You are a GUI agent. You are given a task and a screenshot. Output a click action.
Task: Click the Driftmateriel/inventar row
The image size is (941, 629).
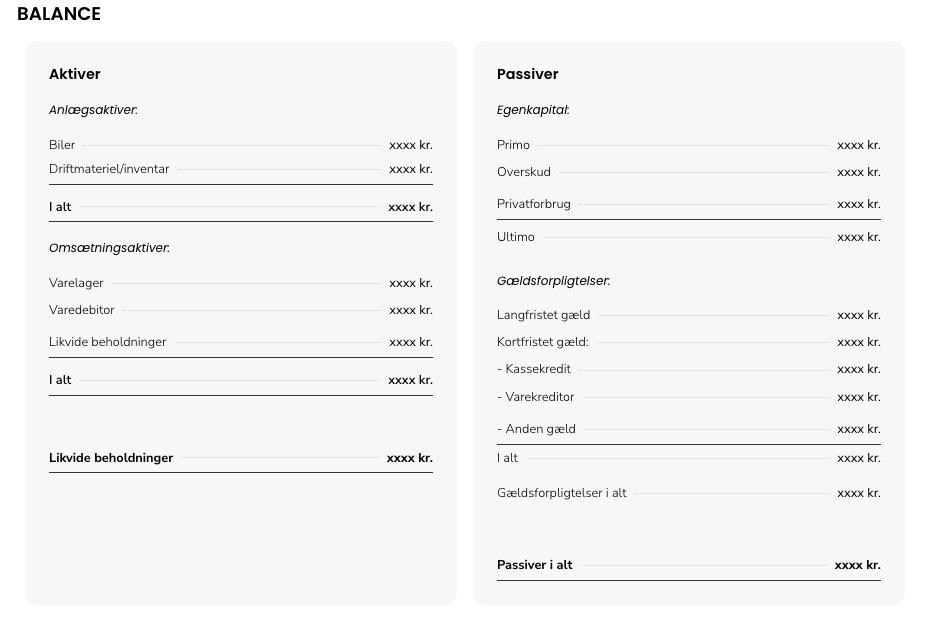point(241,169)
